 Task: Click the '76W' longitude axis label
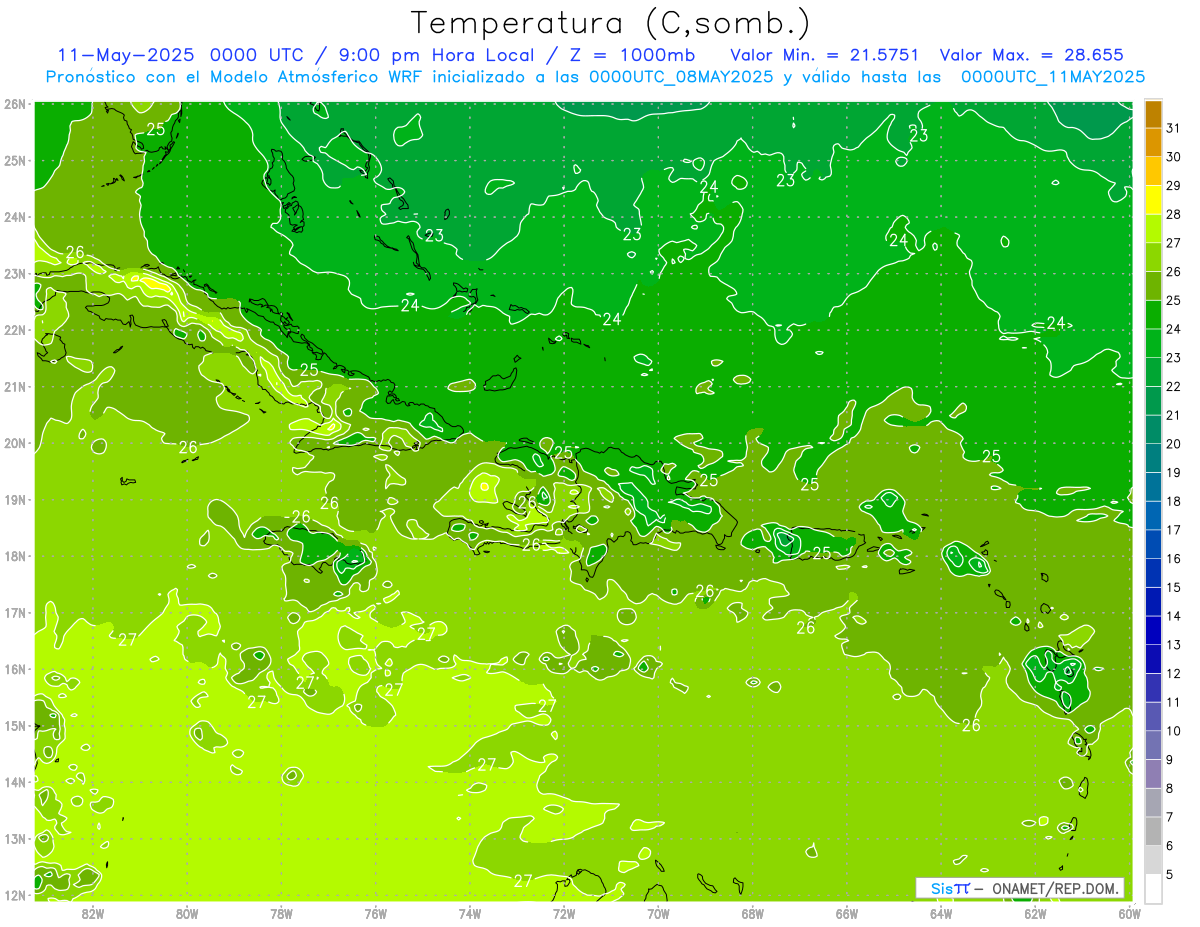[x=376, y=913]
